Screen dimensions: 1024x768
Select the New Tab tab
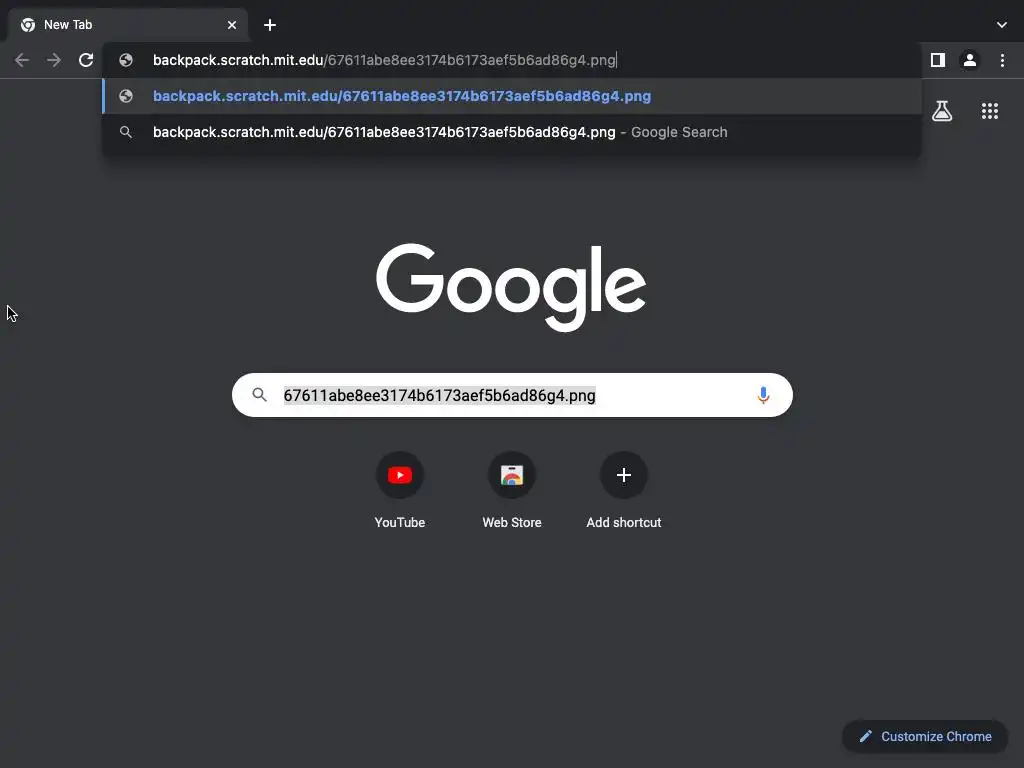(x=128, y=25)
